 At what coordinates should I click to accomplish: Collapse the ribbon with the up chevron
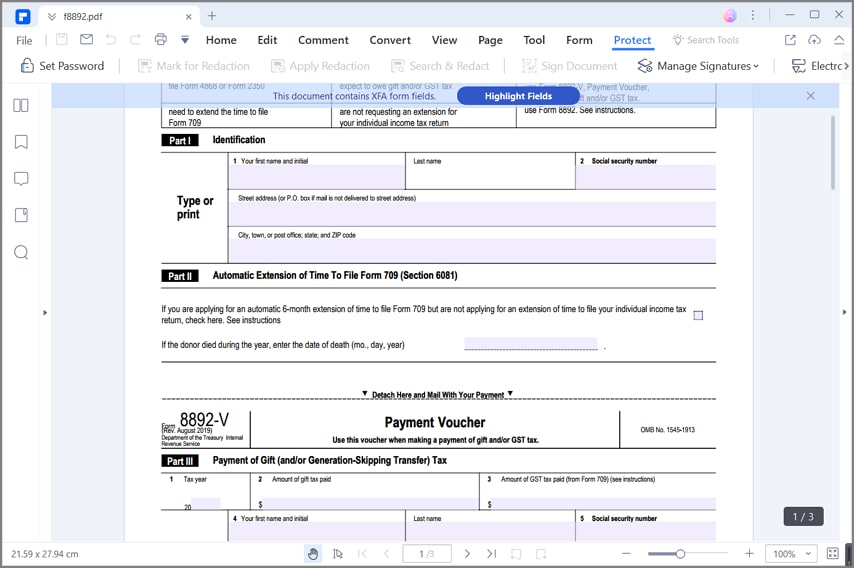coord(839,40)
